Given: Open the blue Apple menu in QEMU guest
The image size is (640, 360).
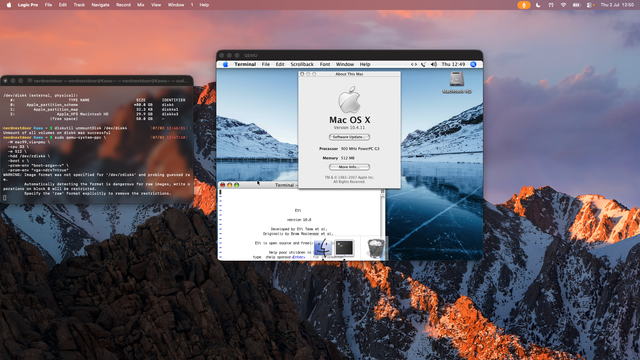Looking at the screenshot, I should coord(225,64).
